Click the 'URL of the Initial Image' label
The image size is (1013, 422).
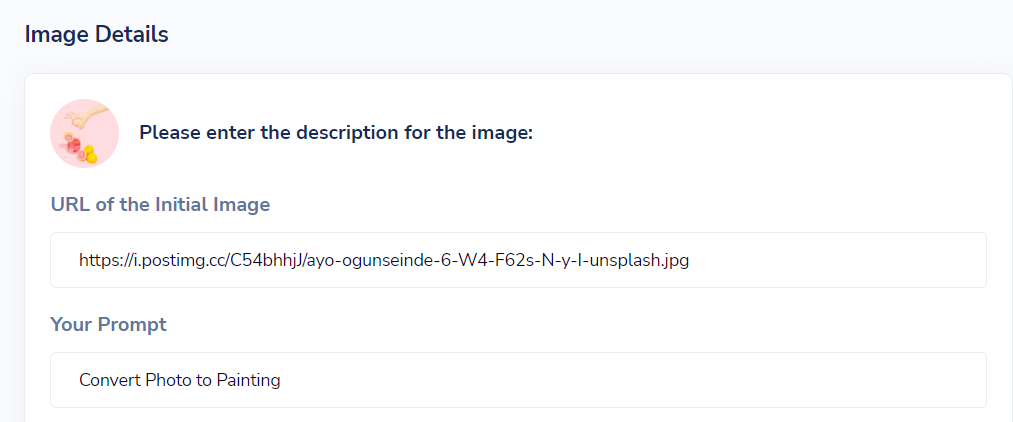tap(160, 205)
